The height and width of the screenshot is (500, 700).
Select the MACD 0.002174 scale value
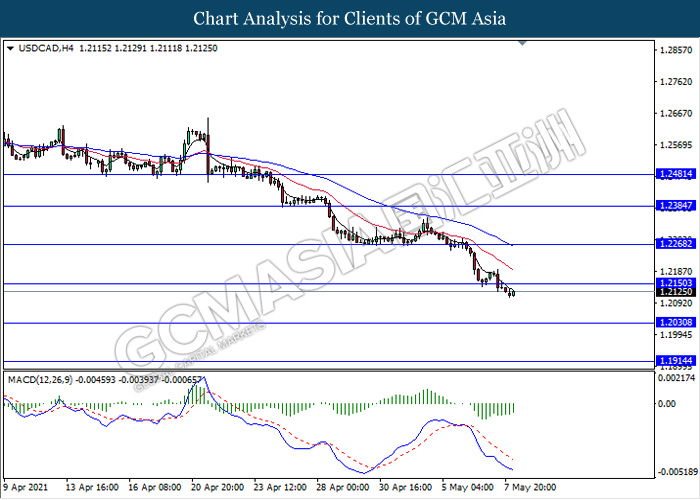pos(676,378)
